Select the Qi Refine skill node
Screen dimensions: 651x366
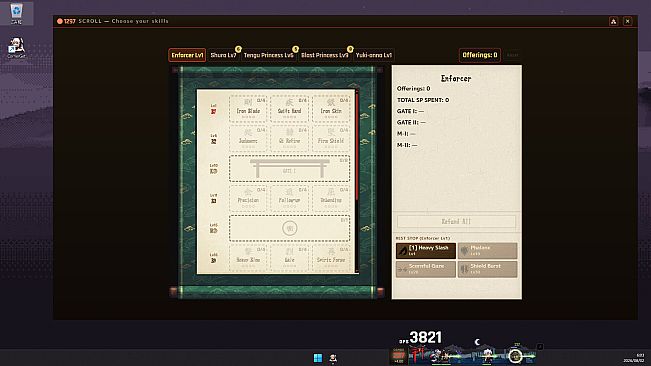(289, 138)
